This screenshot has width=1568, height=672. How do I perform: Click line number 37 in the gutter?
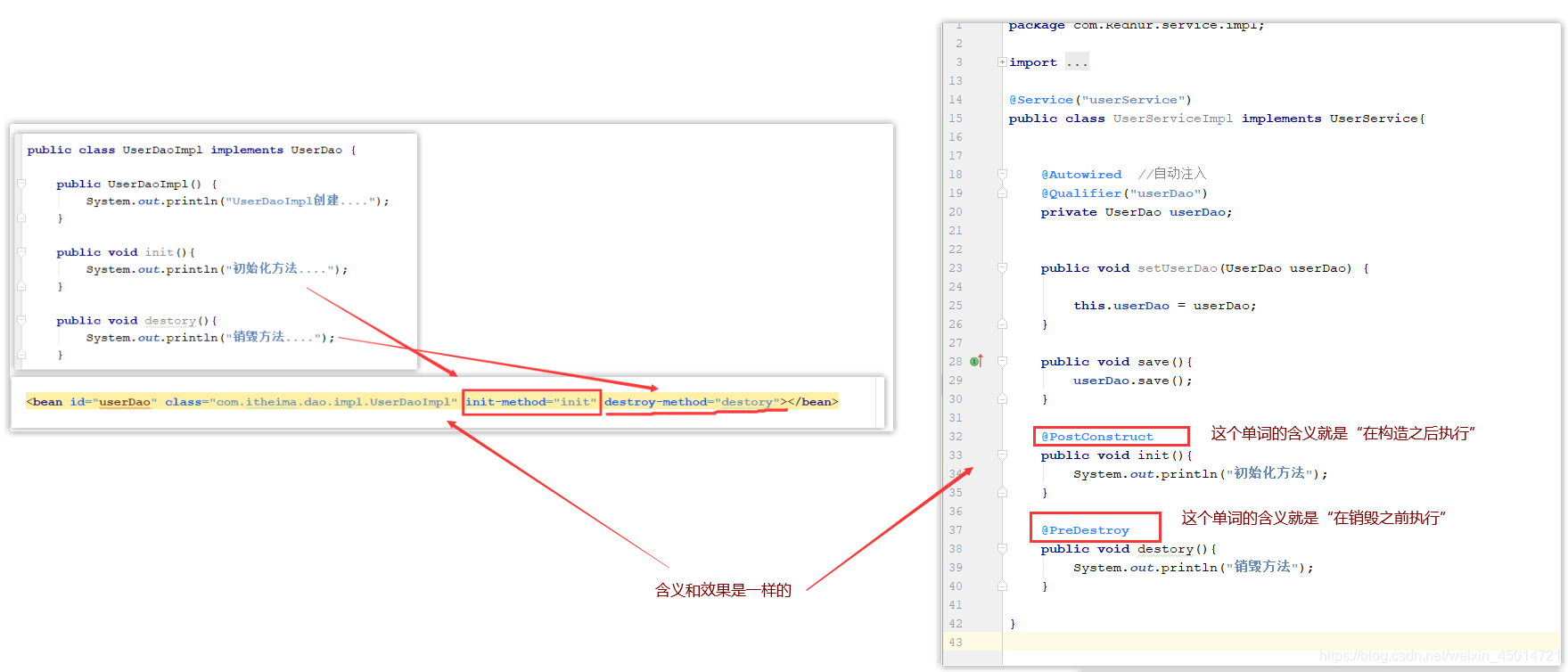click(956, 530)
